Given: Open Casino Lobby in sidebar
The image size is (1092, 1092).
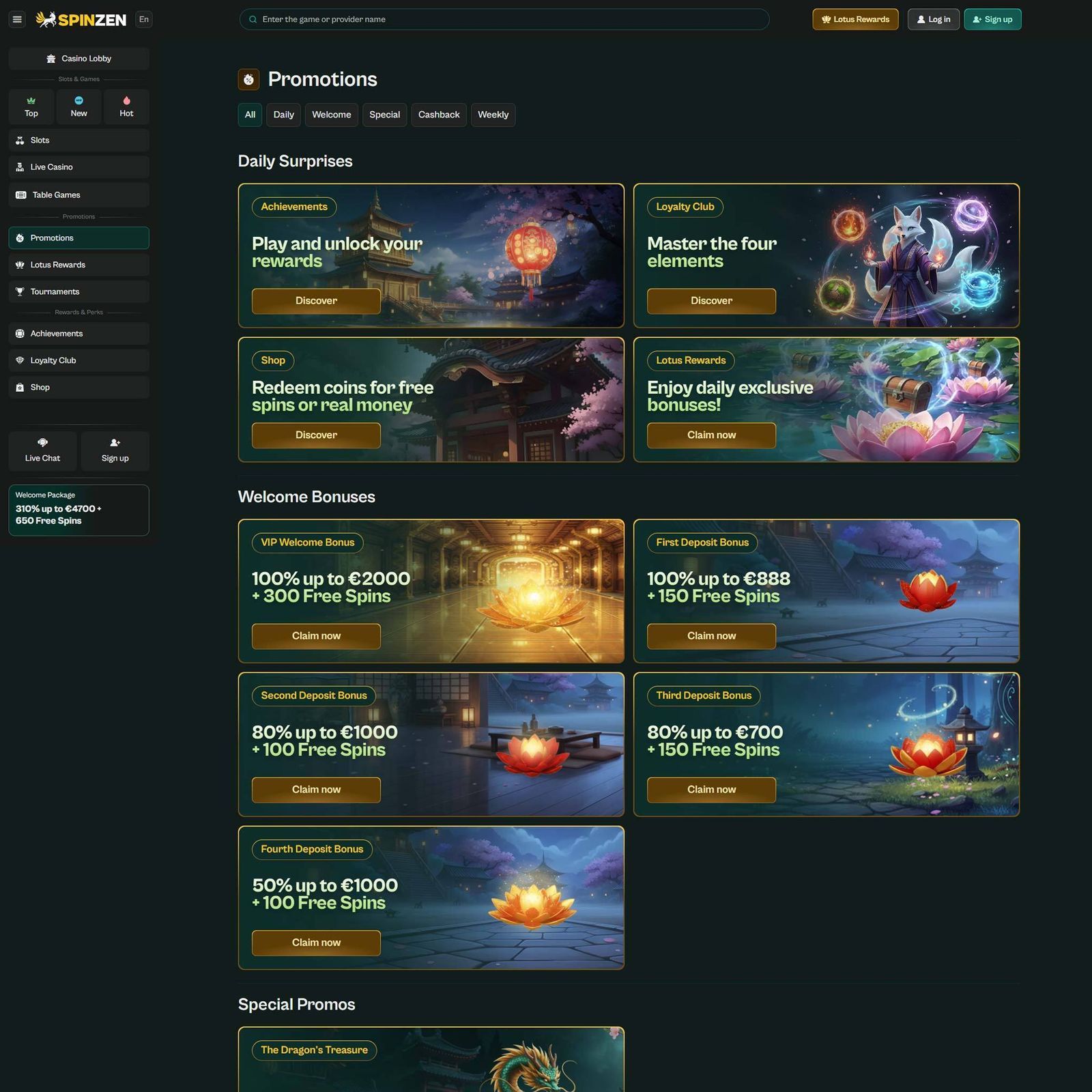Looking at the screenshot, I should click(x=78, y=59).
